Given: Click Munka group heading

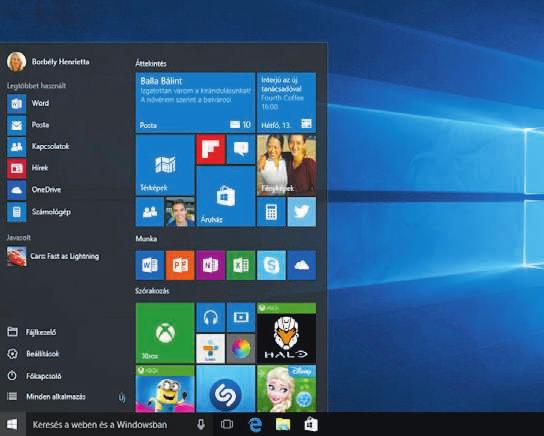Looking at the screenshot, I should (x=146, y=239).
